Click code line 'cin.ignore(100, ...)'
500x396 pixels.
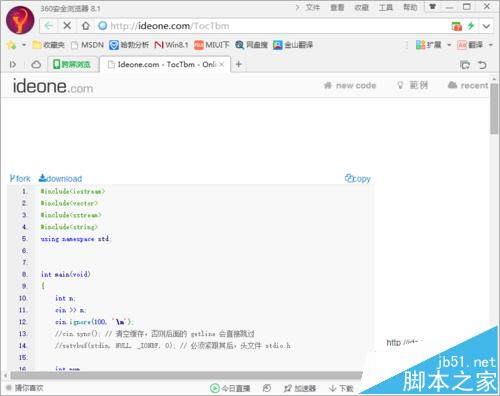pyautogui.click(x=94, y=322)
